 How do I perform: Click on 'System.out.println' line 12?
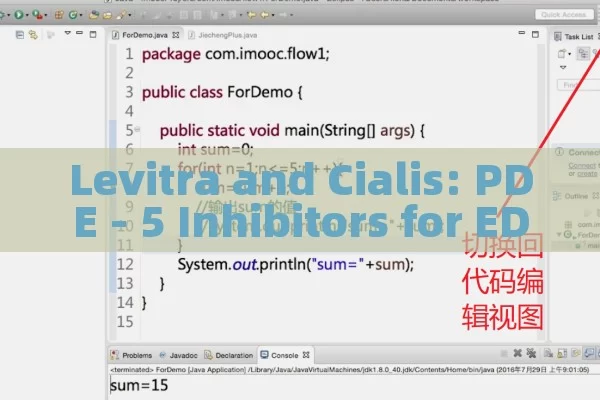(295, 264)
